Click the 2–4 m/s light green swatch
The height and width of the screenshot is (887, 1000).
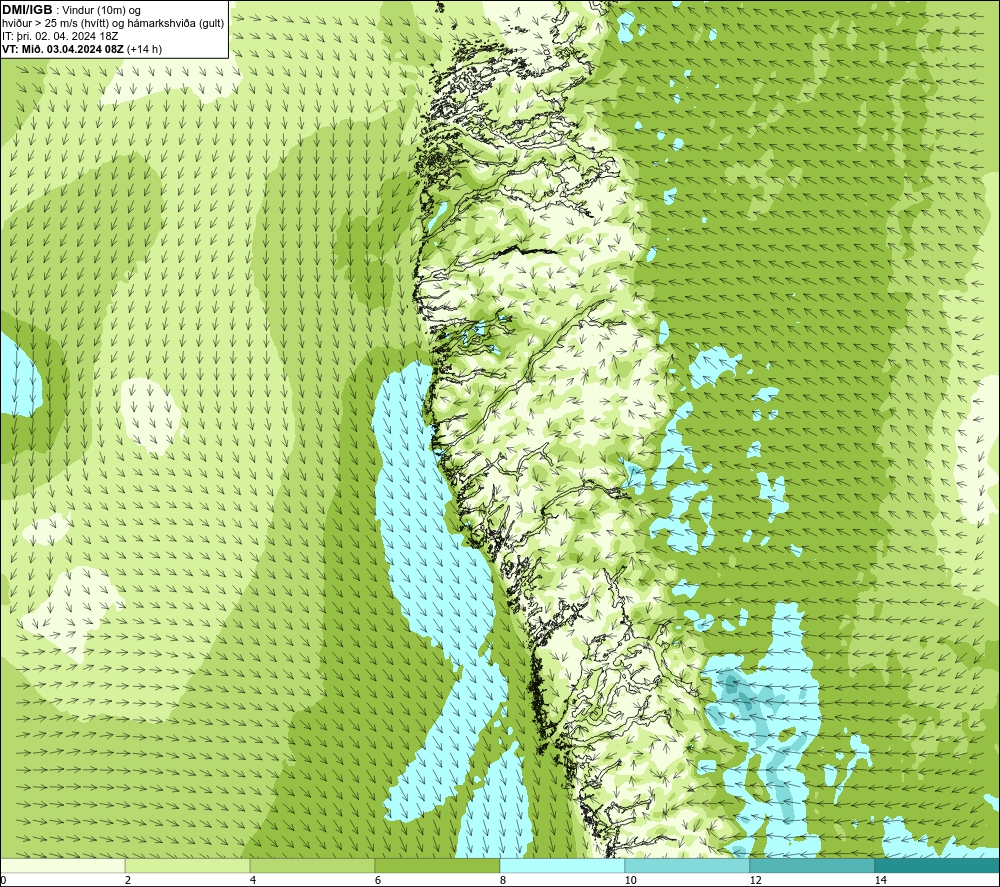tap(188, 866)
